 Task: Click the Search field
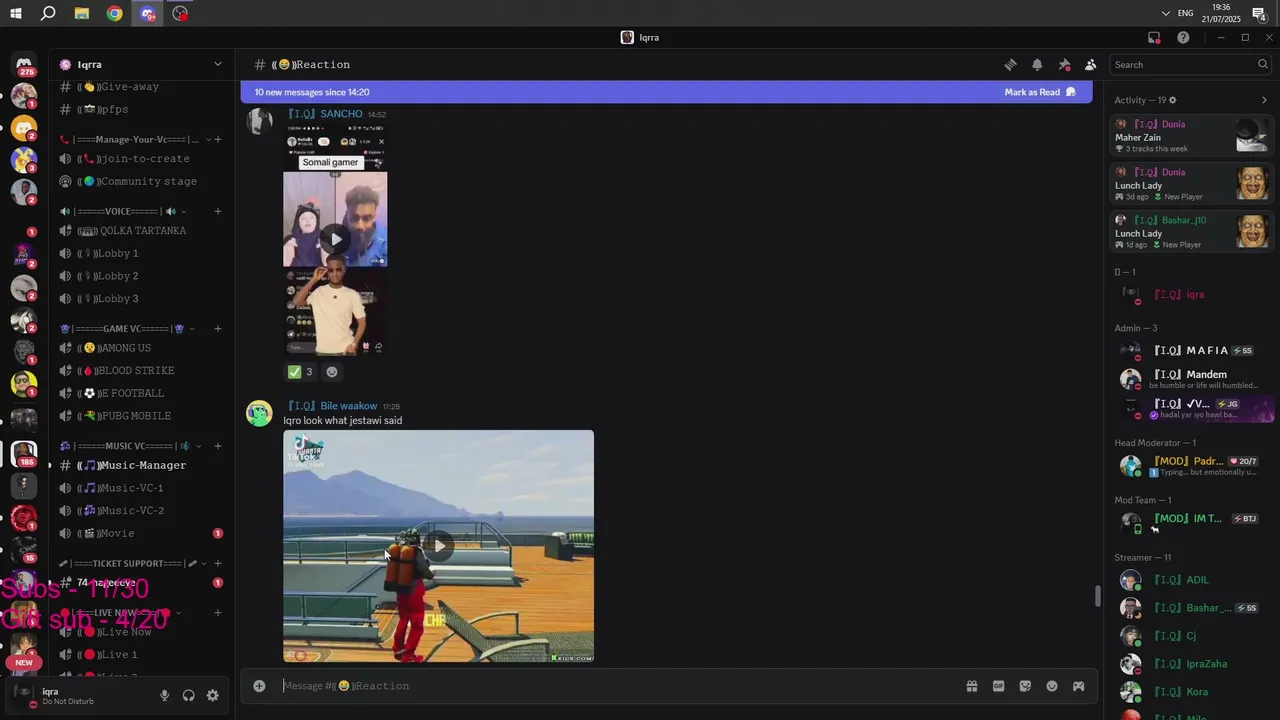[x=1191, y=65]
